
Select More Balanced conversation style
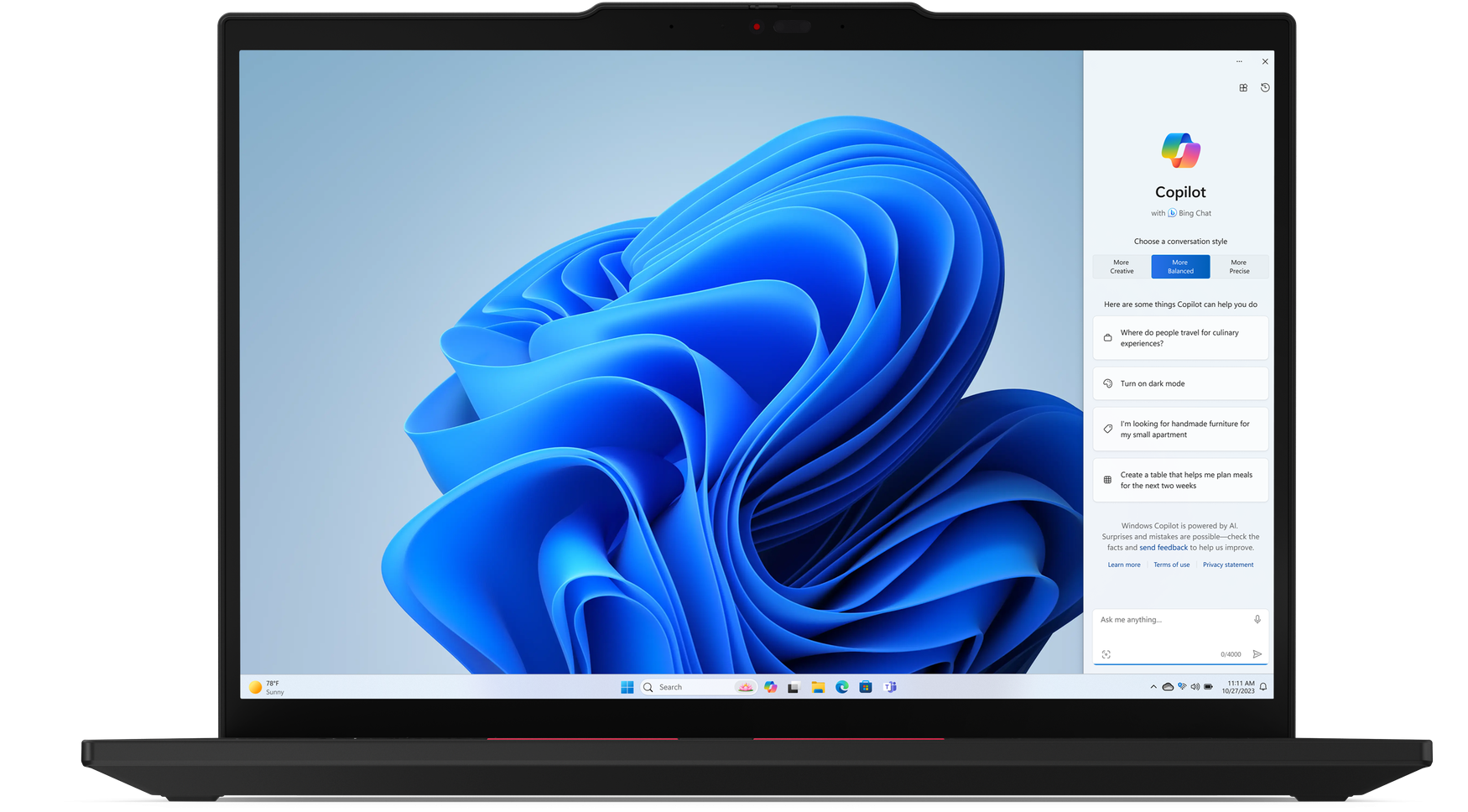[x=1180, y=267]
